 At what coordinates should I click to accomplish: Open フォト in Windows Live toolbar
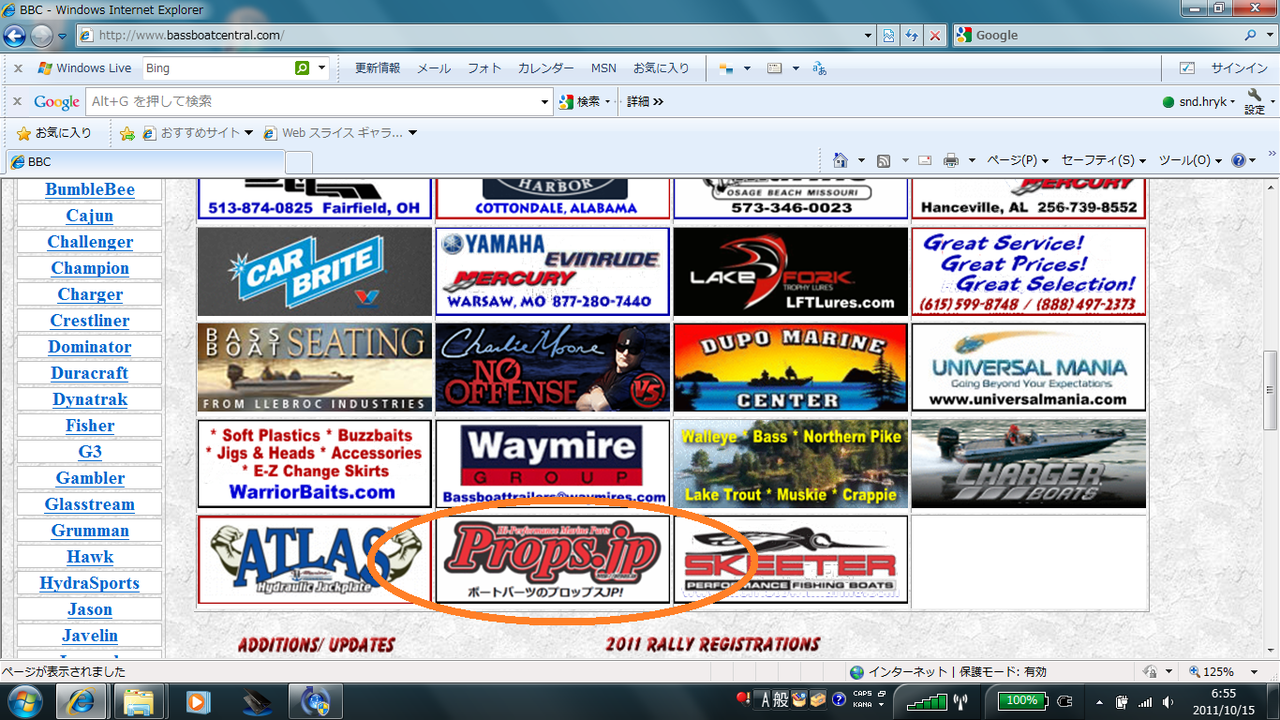(485, 68)
